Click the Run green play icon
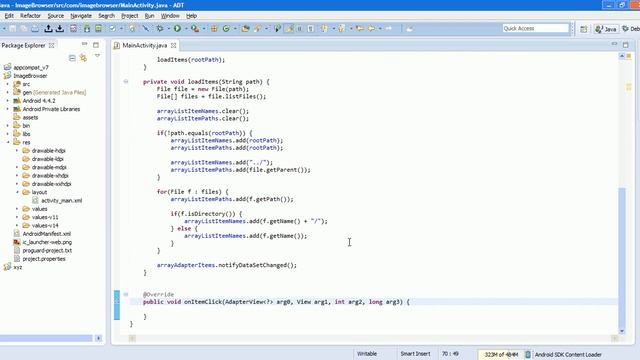Viewport: 640px width, 360px height. [177, 29]
